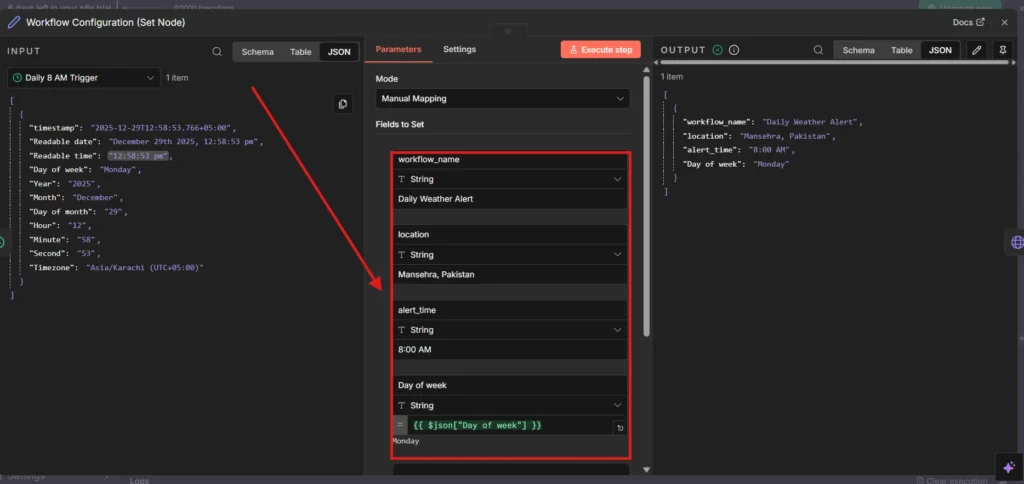Open the Parameters tab
This screenshot has height=484, width=1024.
click(398, 49)
